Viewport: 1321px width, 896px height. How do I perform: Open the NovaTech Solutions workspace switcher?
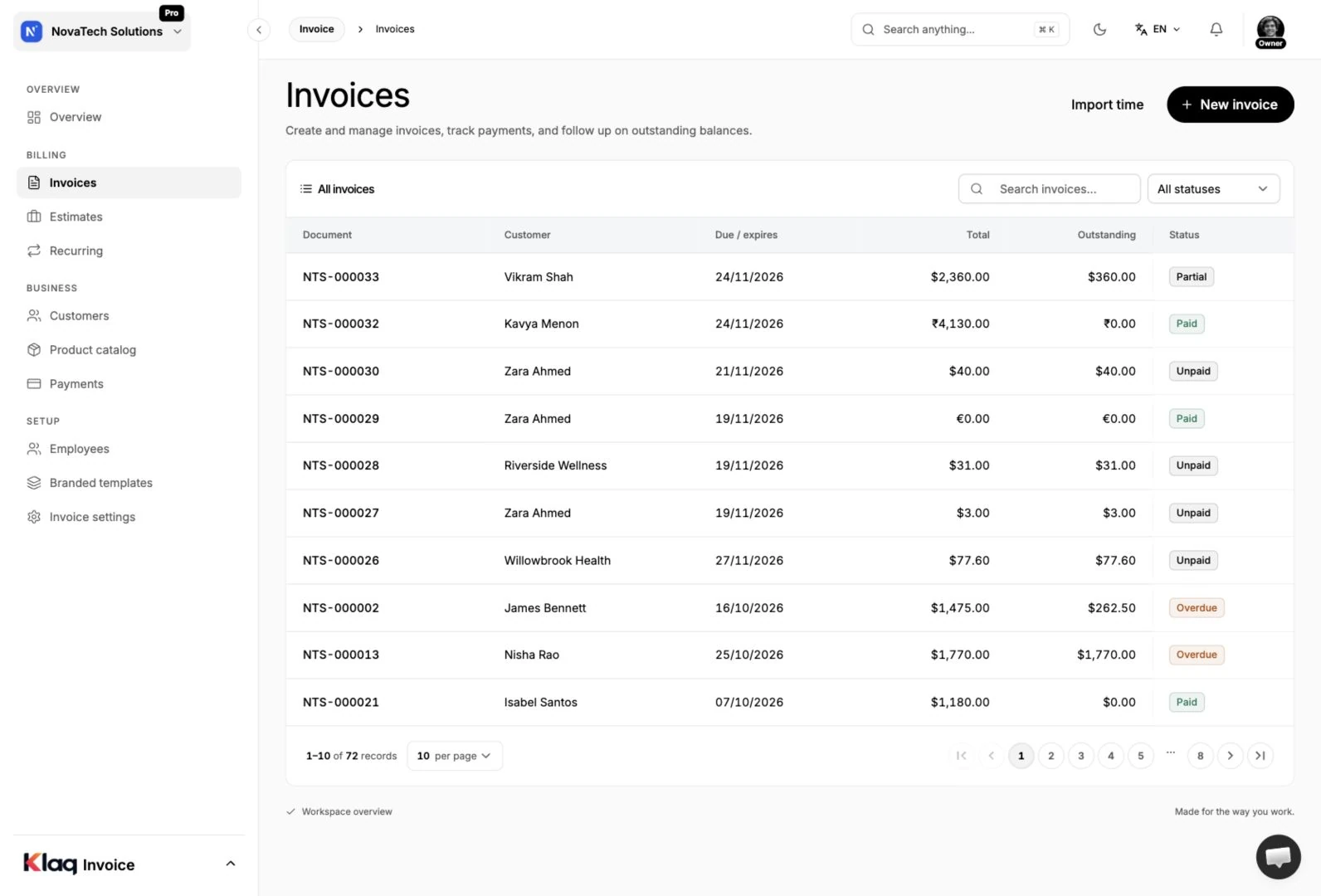coord(102,32)
